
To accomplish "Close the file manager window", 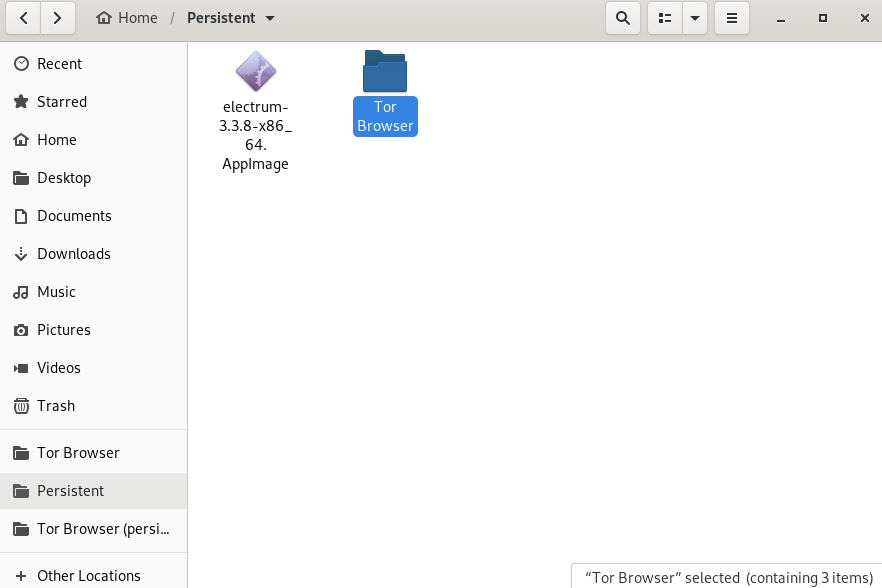I will click(865, 18).
